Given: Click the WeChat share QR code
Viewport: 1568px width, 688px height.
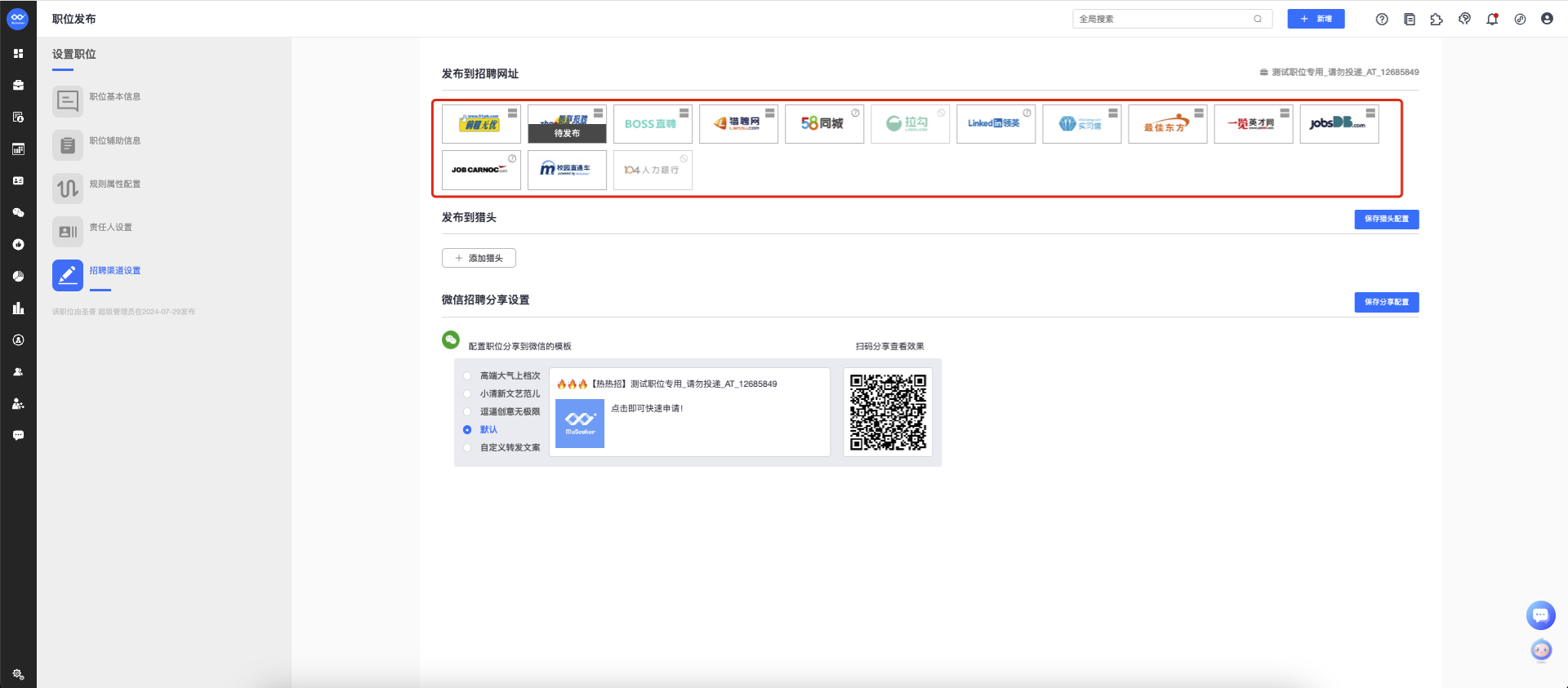Looking at the screenshot, I should point(888,412).
